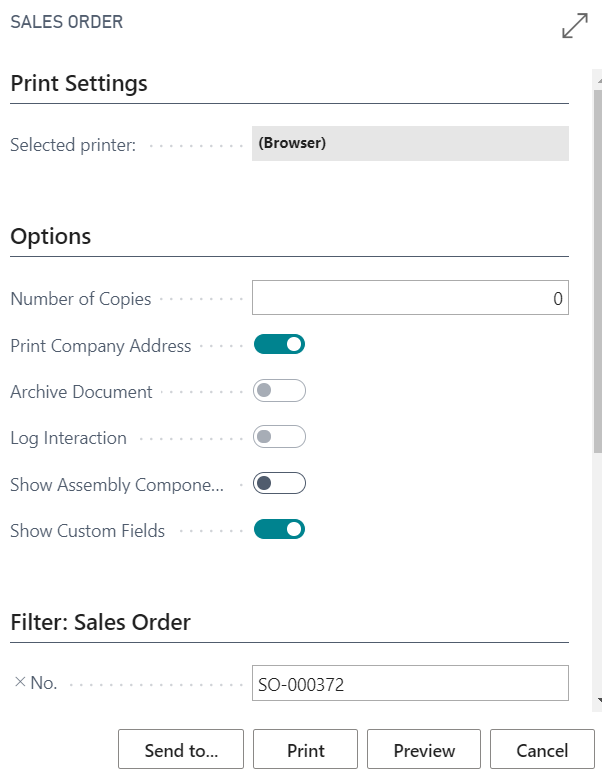Image resolution: width=602 pixels, height=778 pixels.
Task: Collapse the Filter: Sales Order section
Action: point(100,623)
